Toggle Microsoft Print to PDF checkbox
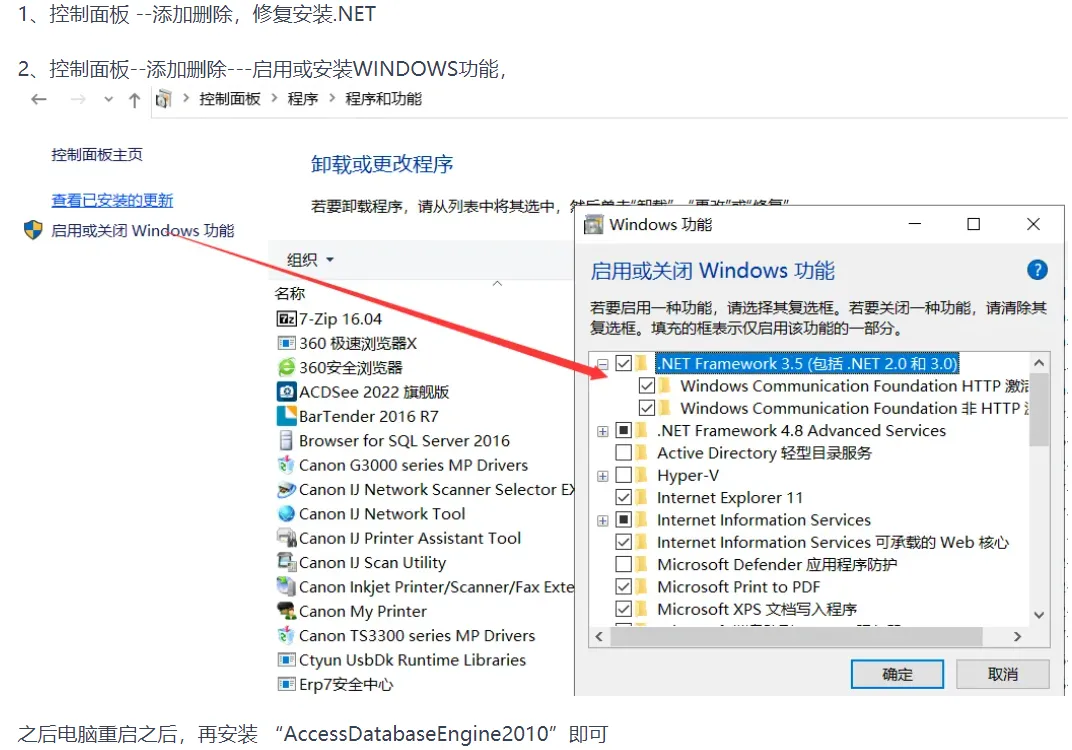Image resolution: width=1072 pixels, height=750 pixels. 624,587
